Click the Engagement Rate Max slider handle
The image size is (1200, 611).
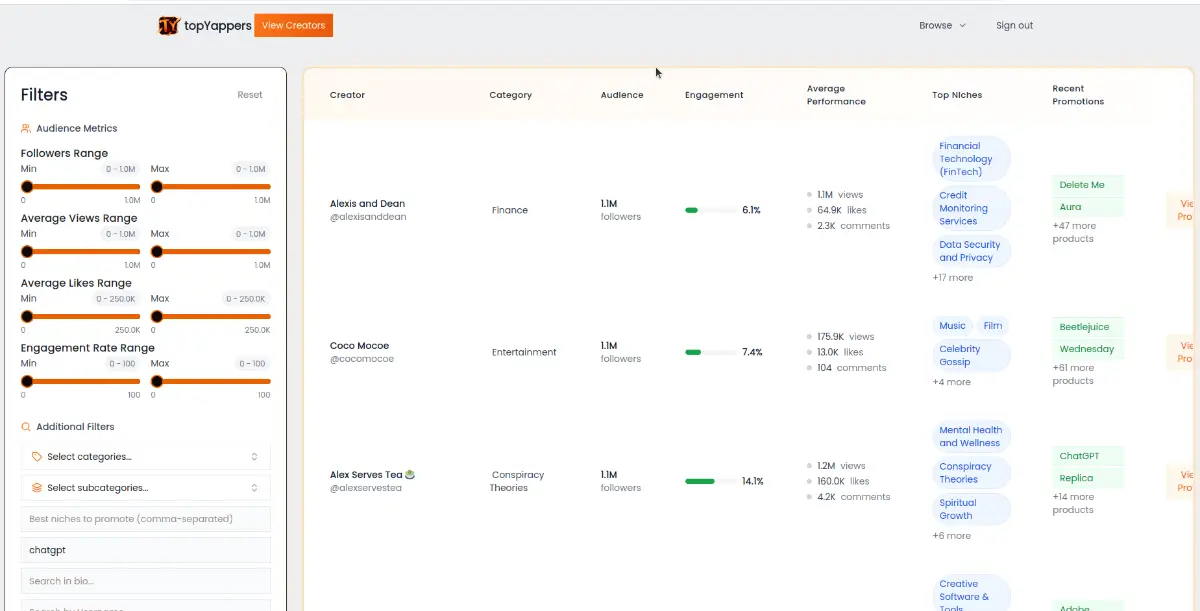[x=157, y=381]
